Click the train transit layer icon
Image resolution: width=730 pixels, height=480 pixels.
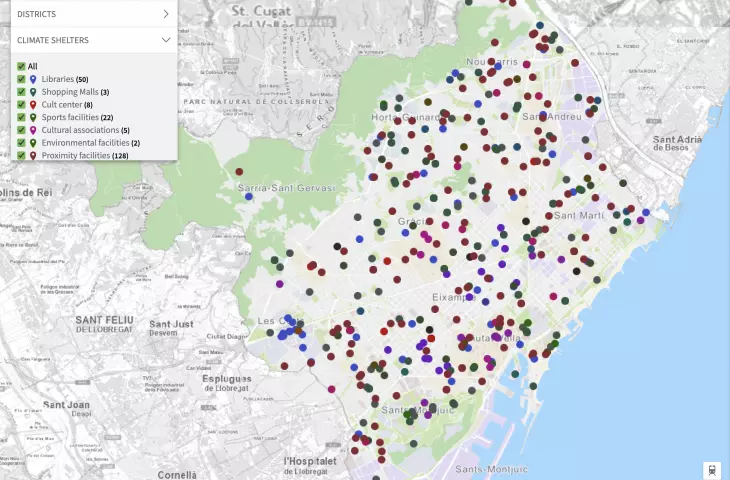click(712, 470)
